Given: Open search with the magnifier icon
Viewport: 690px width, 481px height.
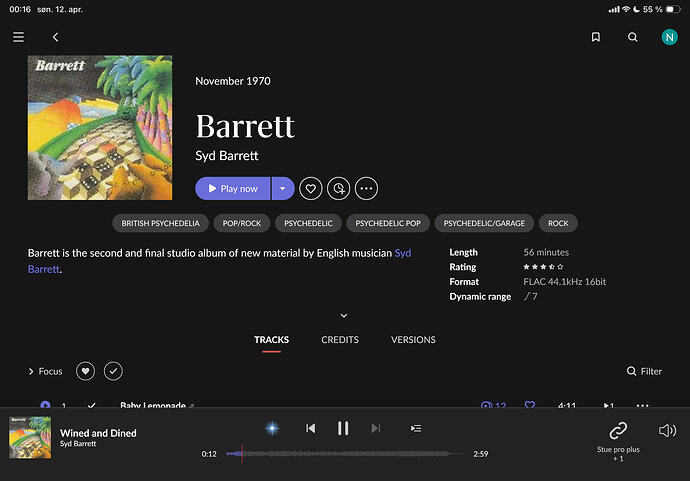Looking at the screenshot, I should pos(632,37).
